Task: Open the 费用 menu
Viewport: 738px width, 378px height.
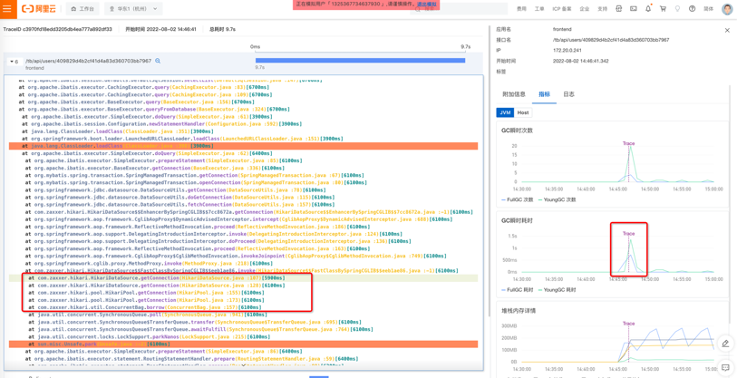Action: click(x=521, y=9)
